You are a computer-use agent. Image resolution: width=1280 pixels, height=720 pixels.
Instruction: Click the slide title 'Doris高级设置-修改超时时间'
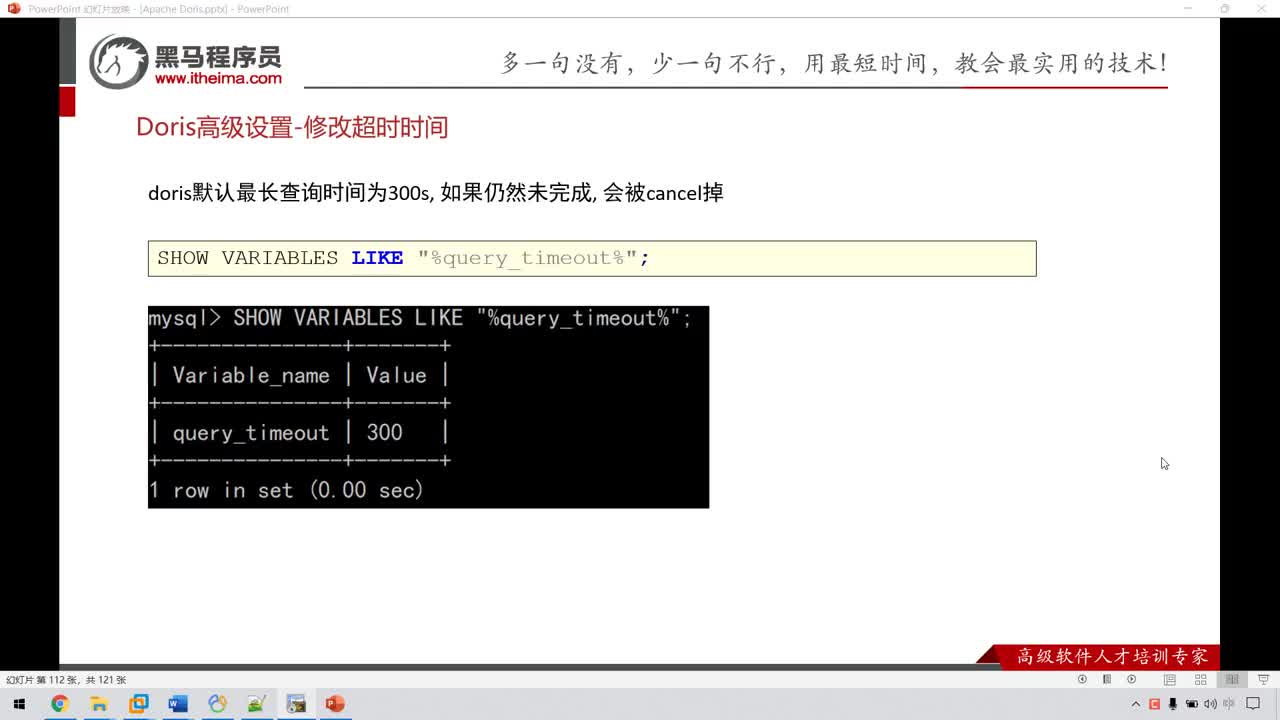tap(292, 127)
